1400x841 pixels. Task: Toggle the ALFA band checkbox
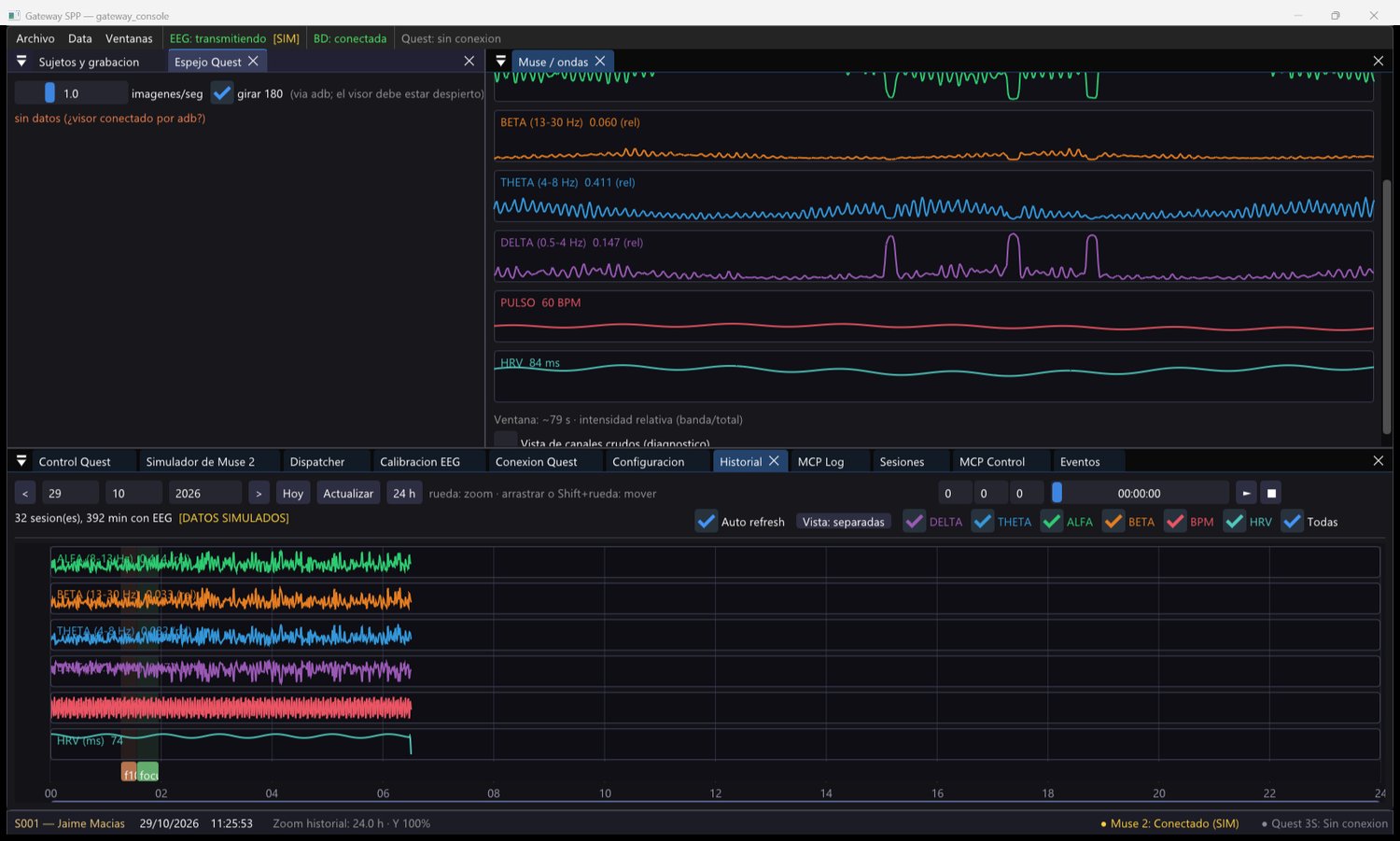click(x=1052, y=522)
